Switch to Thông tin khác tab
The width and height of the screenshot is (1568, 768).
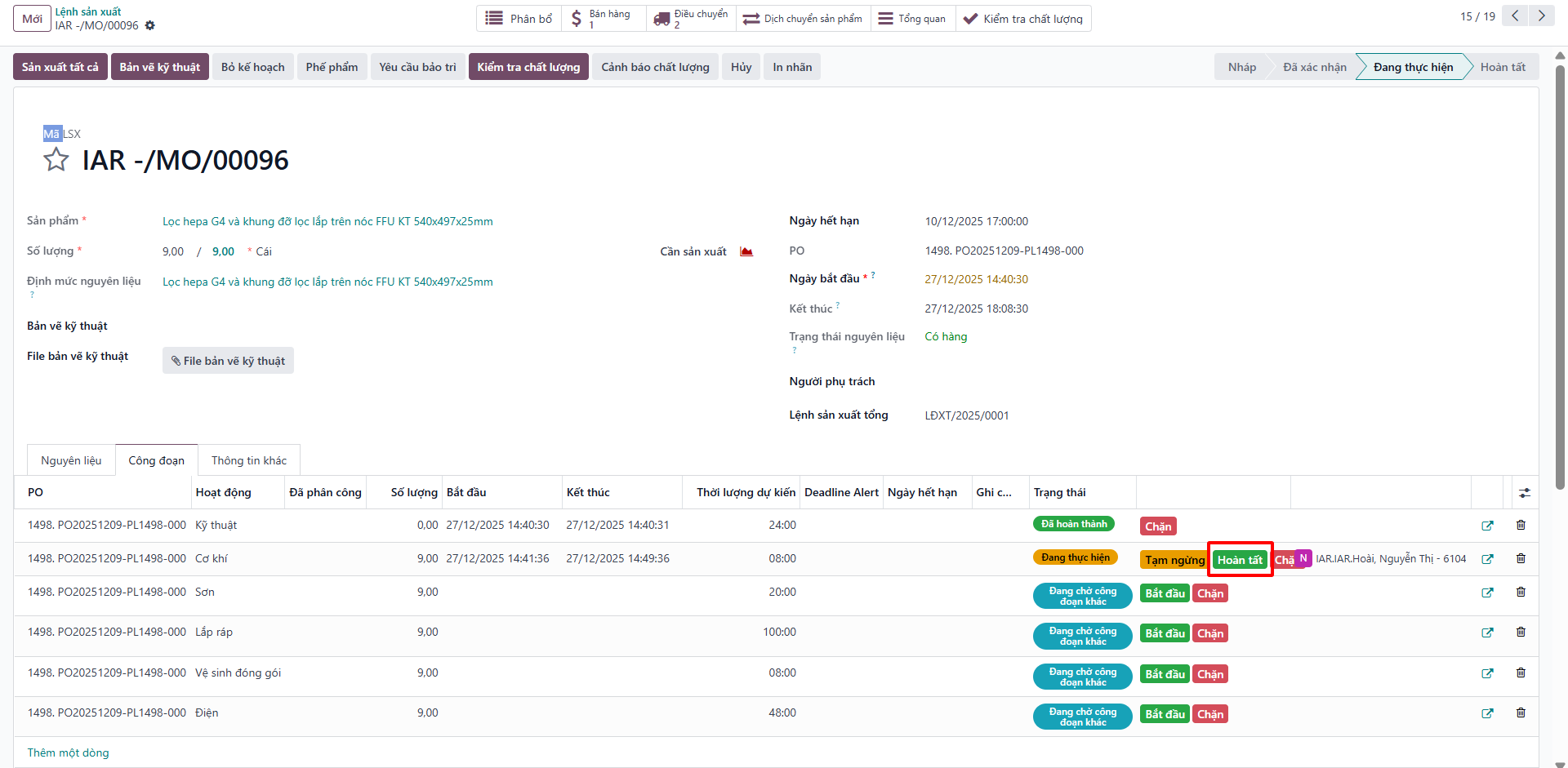pos(249,460)
